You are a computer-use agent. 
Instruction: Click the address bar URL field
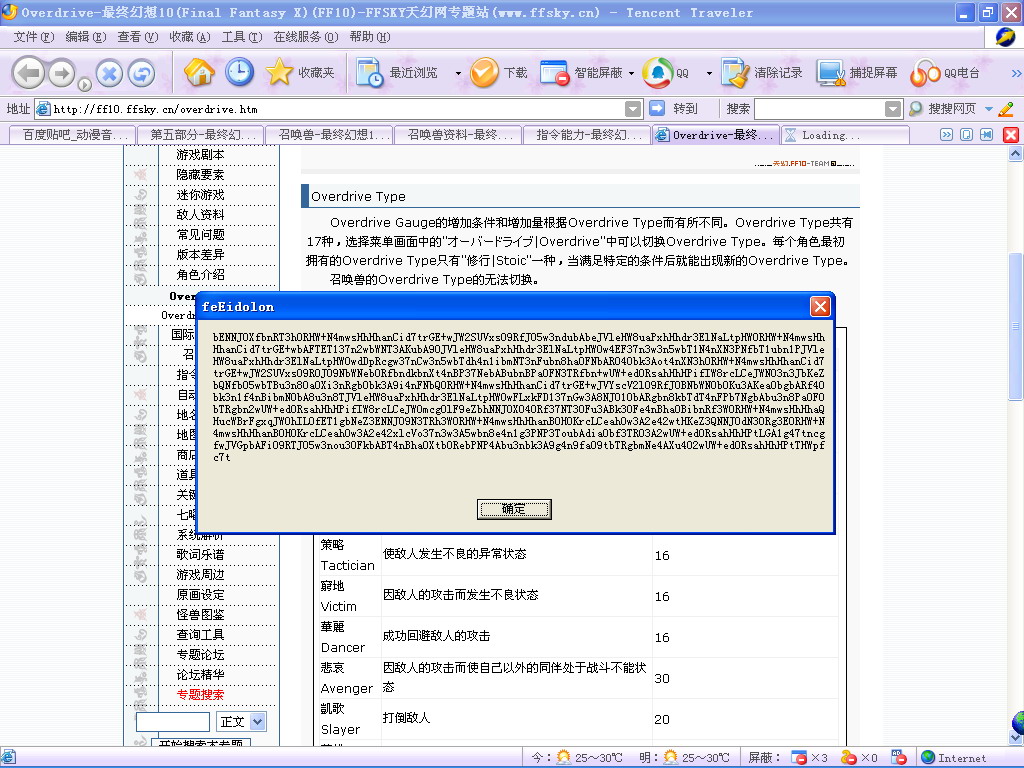coord(330,109)
